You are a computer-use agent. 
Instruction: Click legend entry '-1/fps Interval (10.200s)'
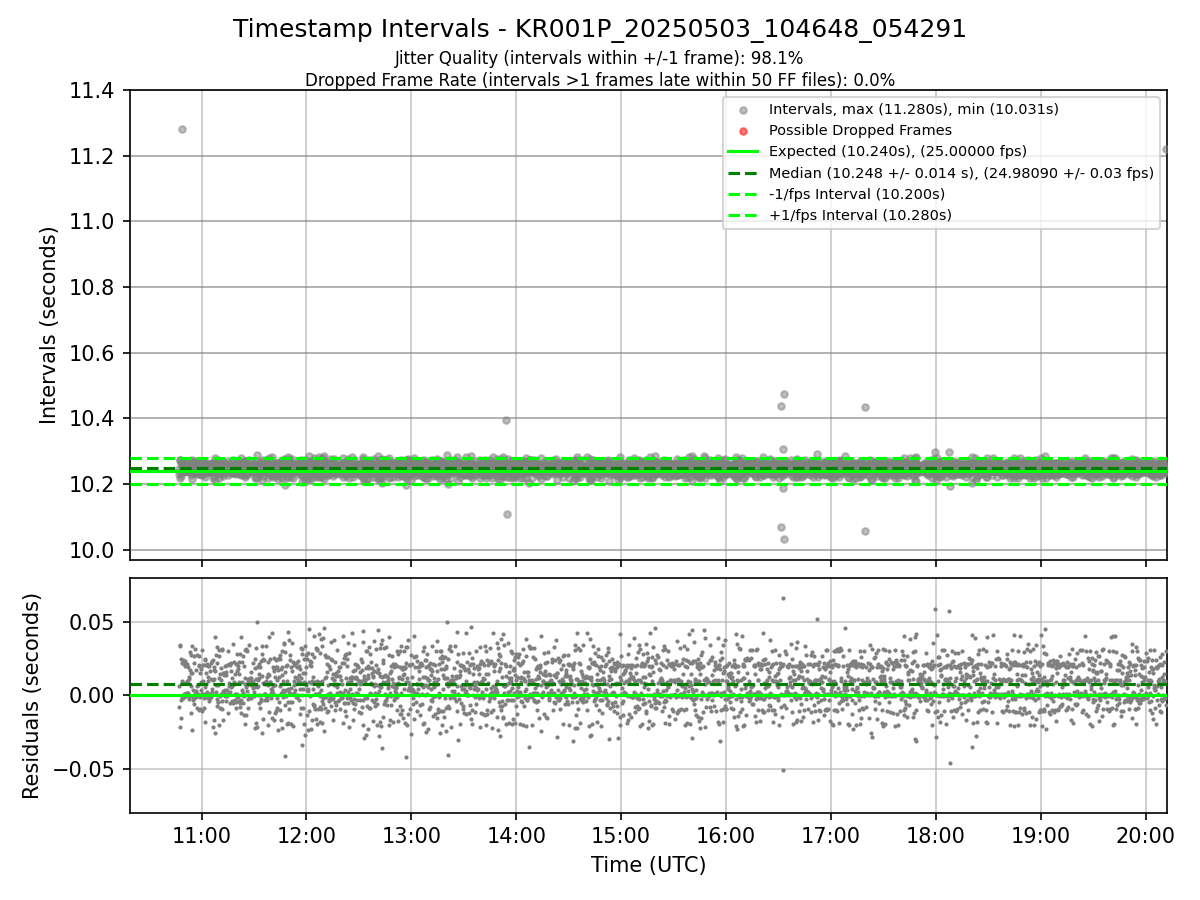(856, 194)
